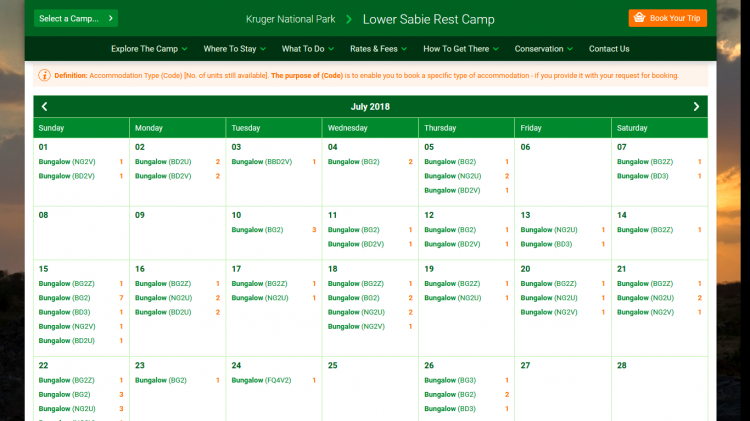The width and height of the screenshot is (750, 421).
Task: Click breadcrumb chevron after Kruger National Park
Action: (x=349, y=19)
